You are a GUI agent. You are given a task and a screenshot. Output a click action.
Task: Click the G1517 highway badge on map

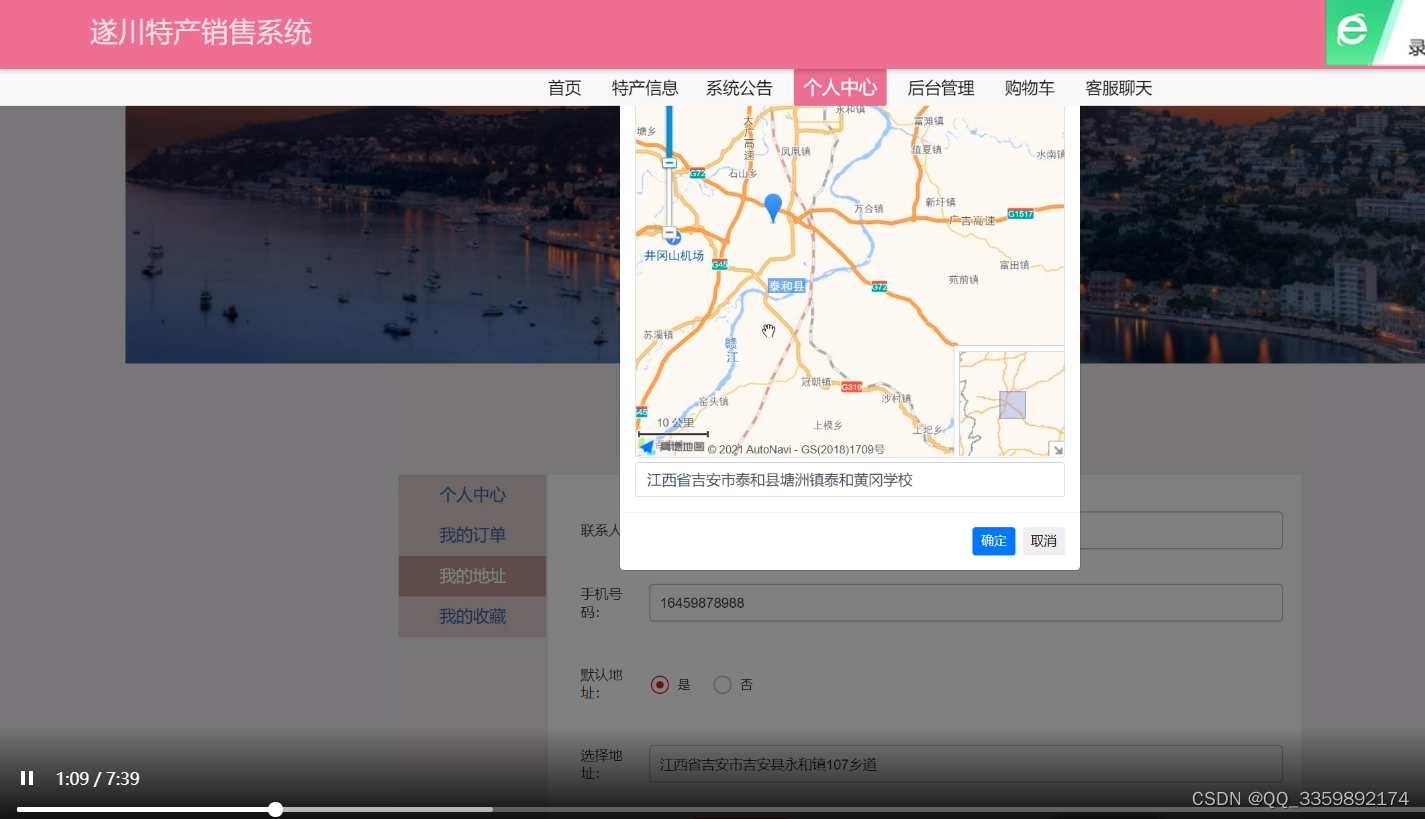click(x=1021, y=214)
